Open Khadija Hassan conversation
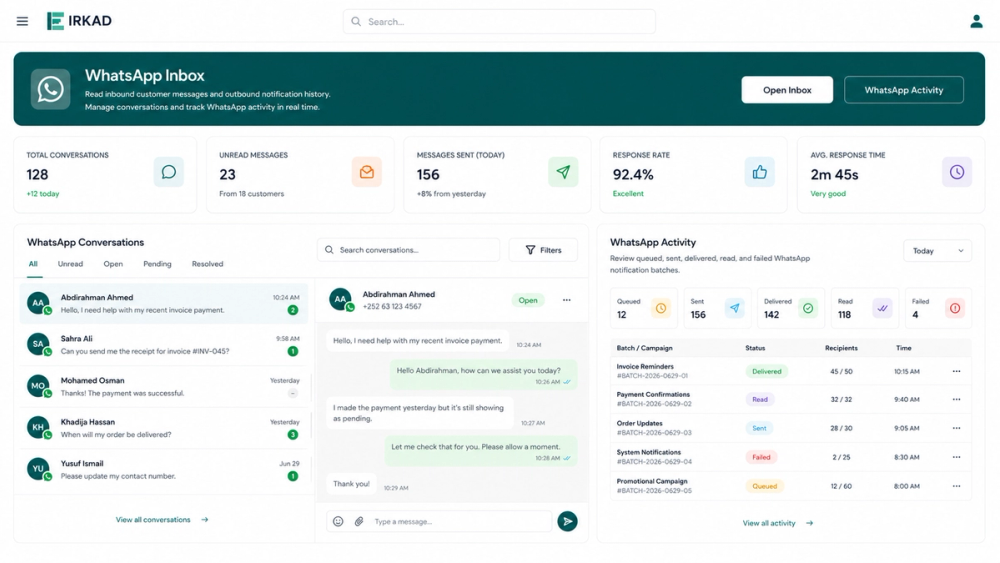 (x=163, y=428)
